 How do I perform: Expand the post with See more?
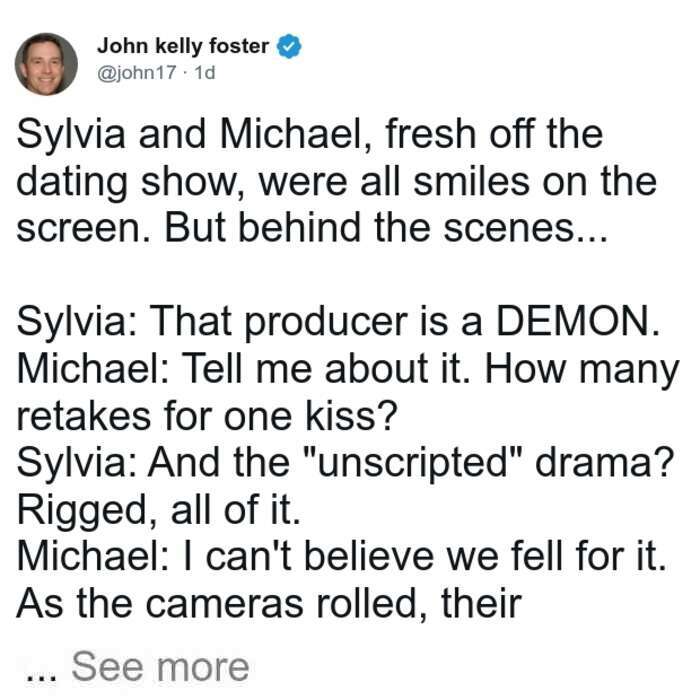pos(160,667)
